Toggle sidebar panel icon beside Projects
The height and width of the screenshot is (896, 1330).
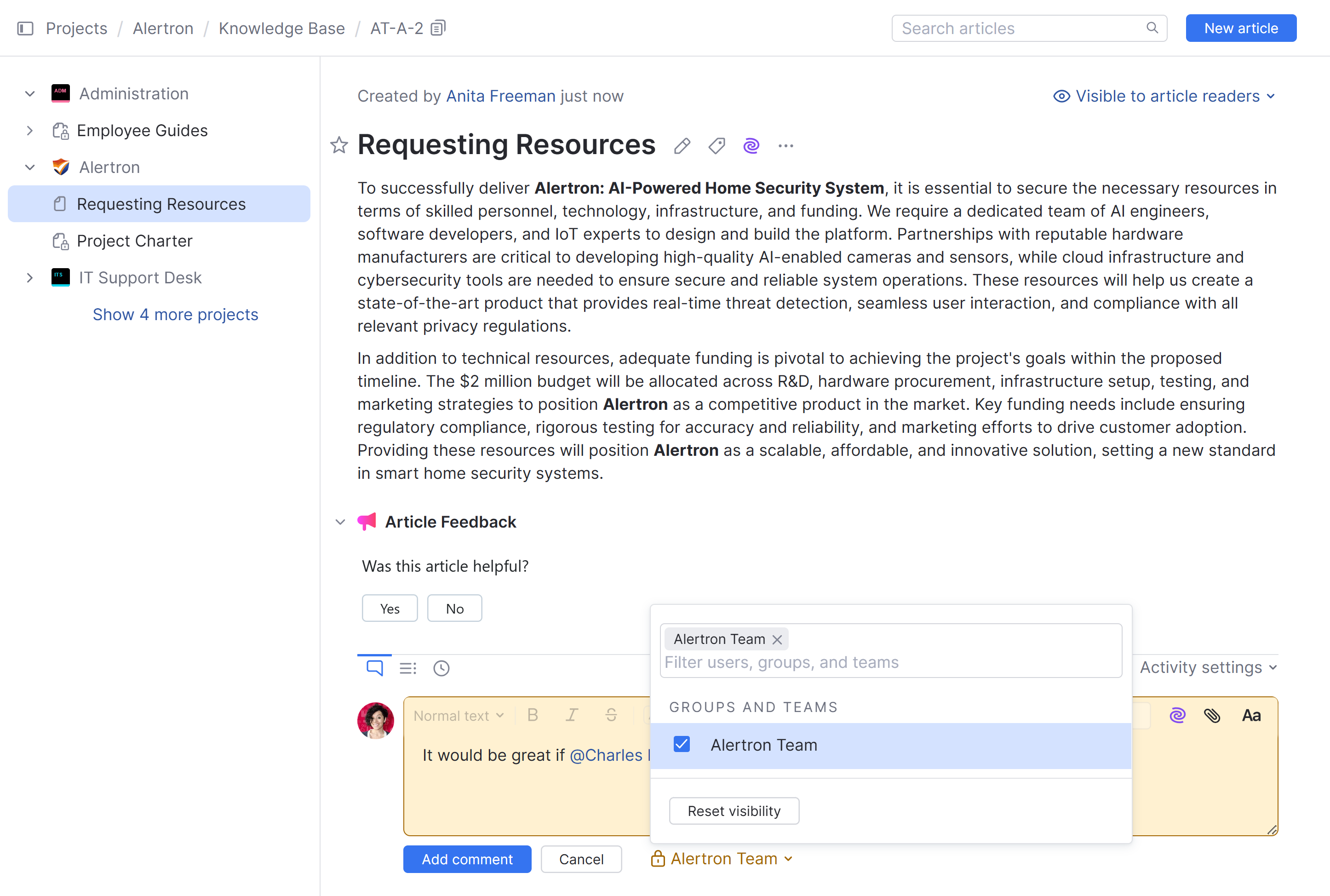25,28
